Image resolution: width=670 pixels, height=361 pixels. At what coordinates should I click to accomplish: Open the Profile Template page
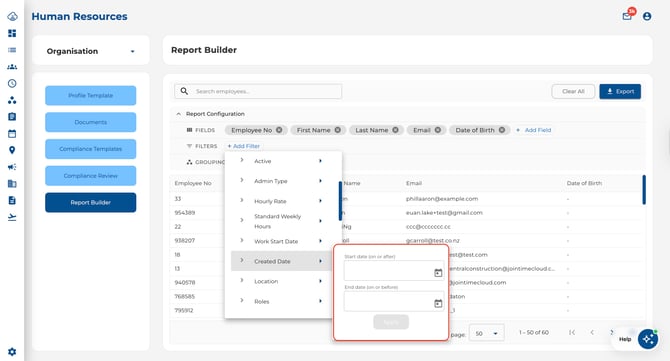[x=91, y=95]
